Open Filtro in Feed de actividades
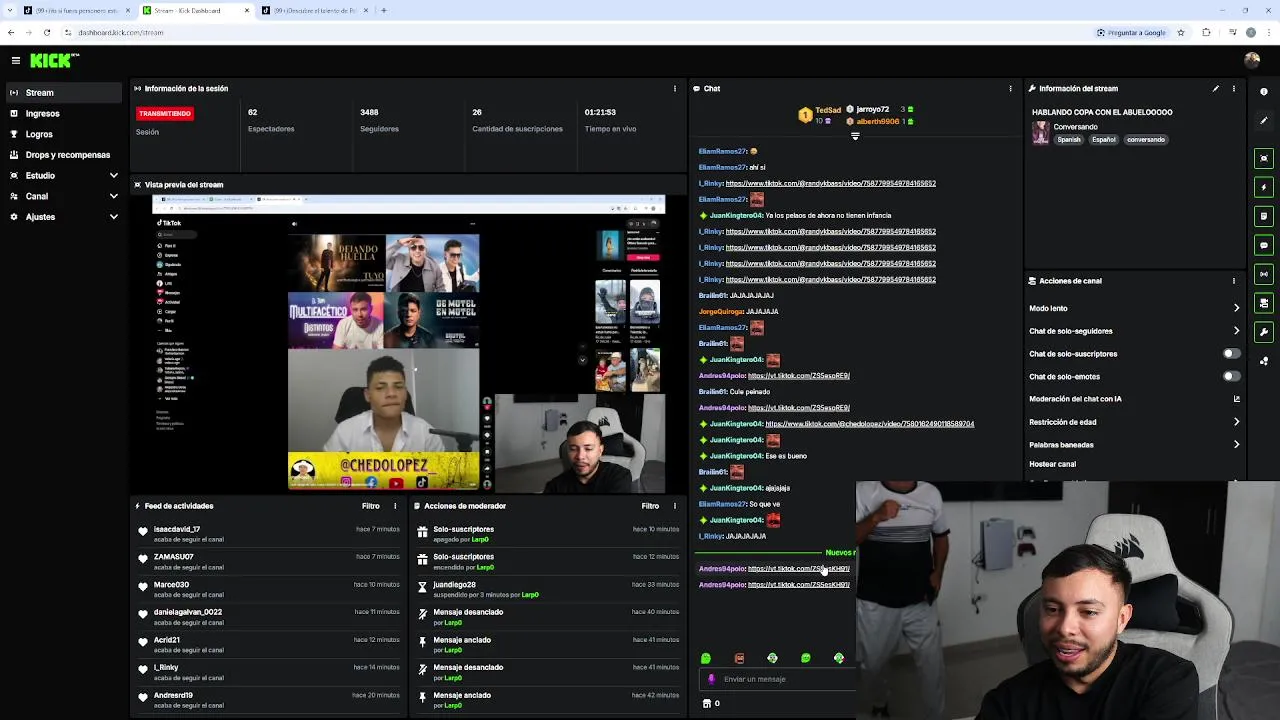 click(370, 506)
